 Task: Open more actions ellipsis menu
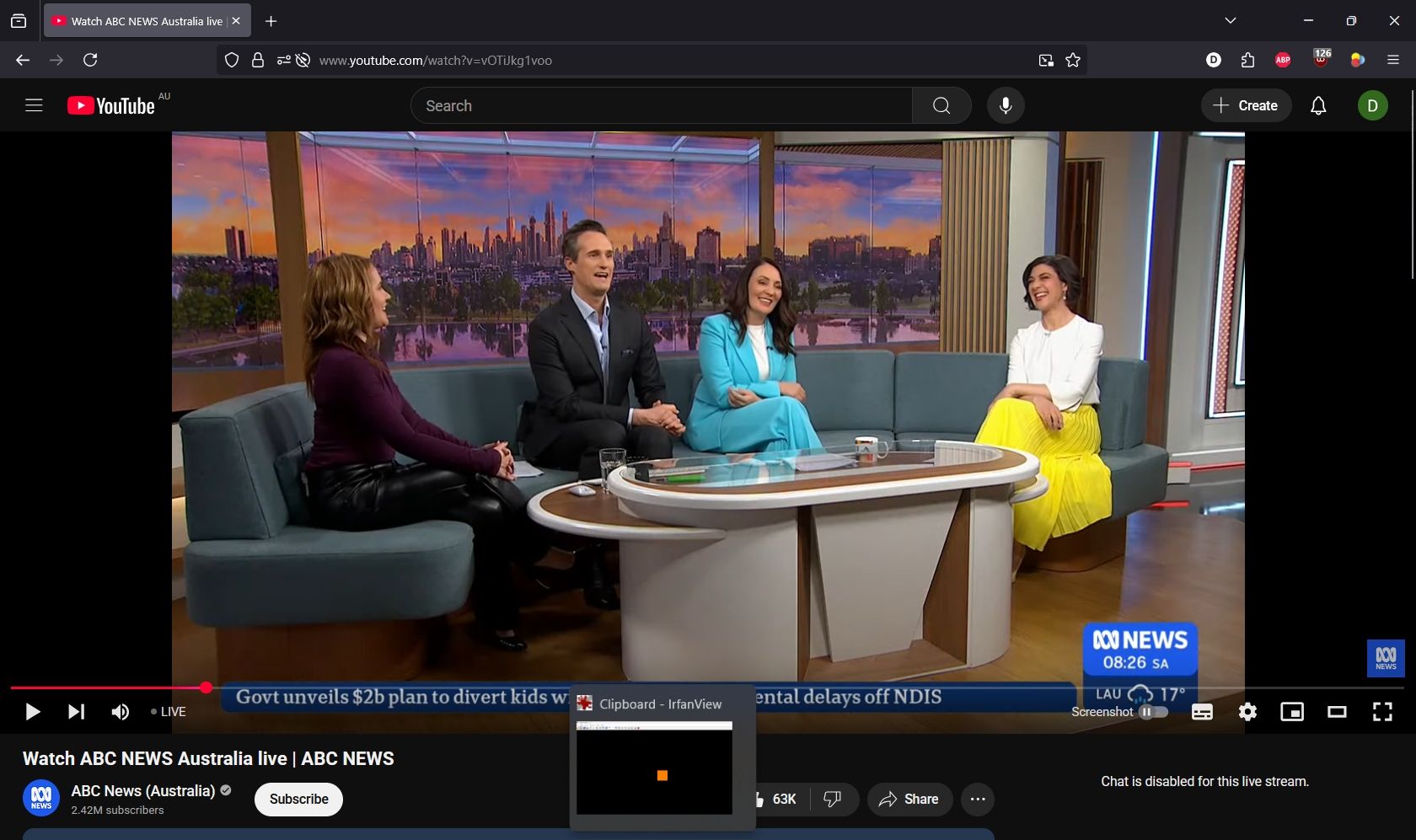(x=978, y=800)
